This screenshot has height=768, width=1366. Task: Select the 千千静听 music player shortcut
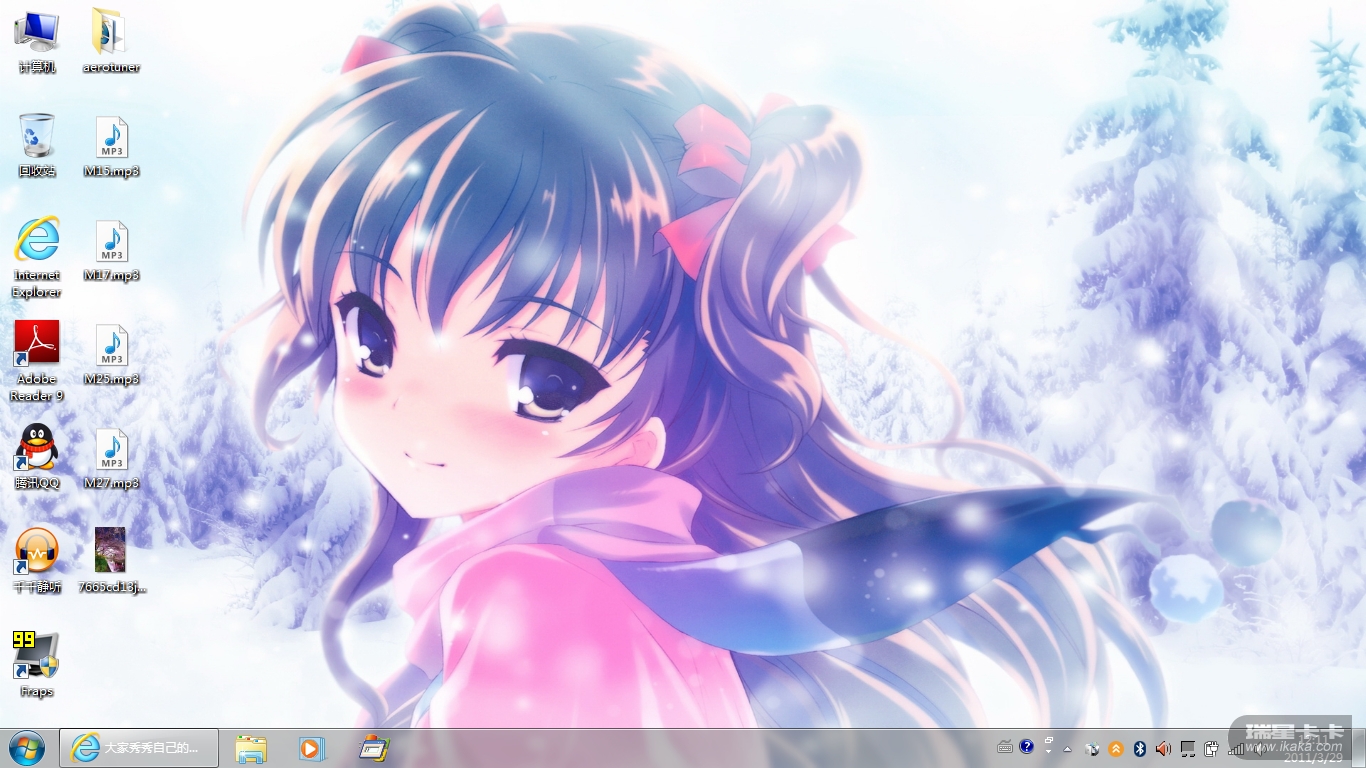[37, 560]
